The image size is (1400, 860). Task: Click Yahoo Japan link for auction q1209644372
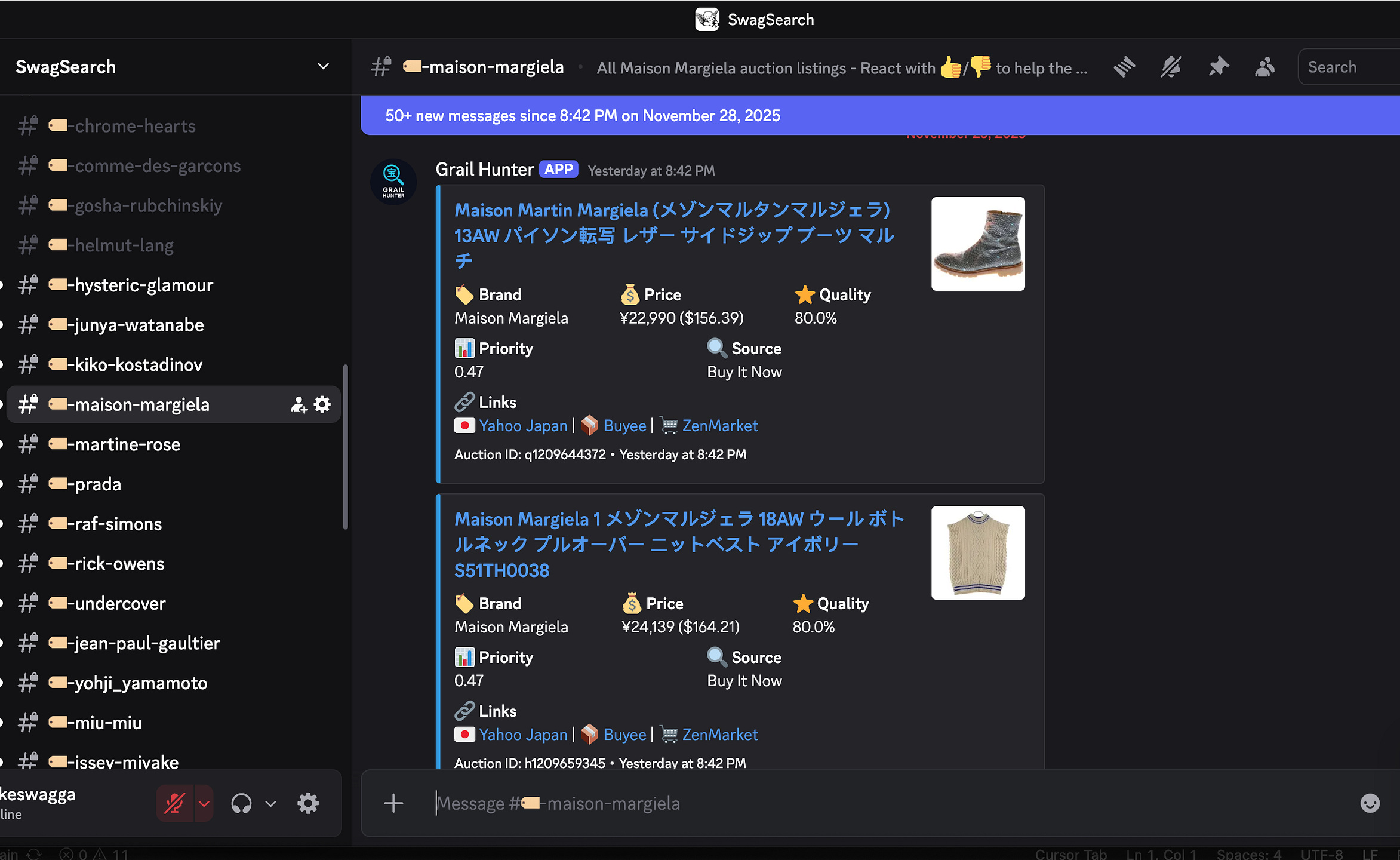click(x=523, y=425)
